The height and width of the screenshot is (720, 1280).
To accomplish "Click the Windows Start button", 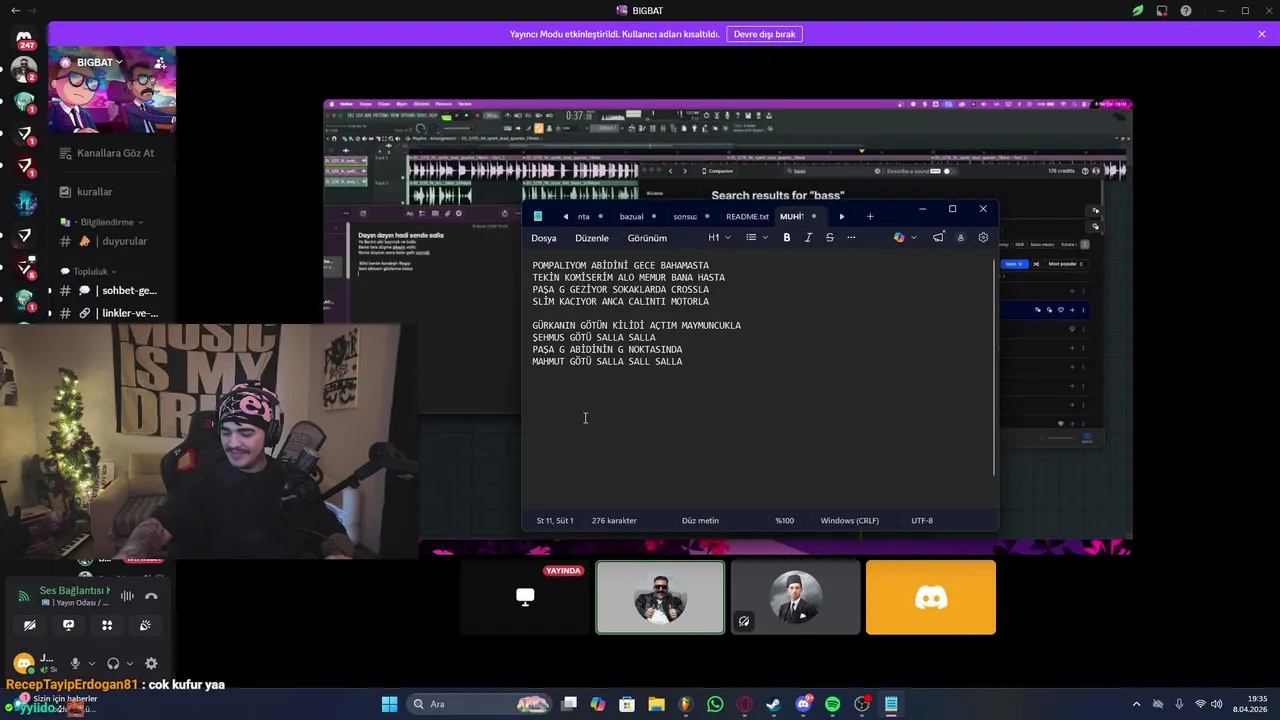I will click(389, 704).
